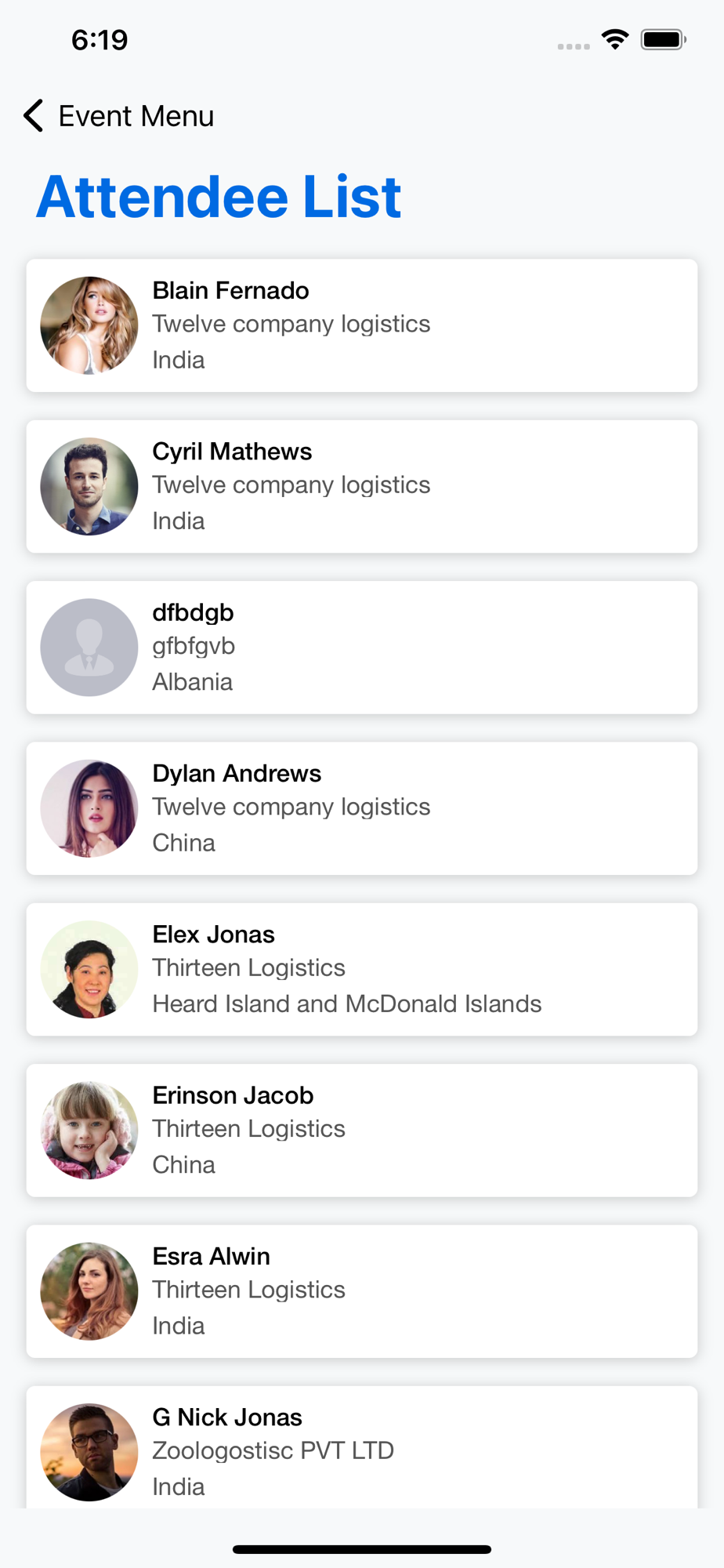
Task: Open Erinson Jacob's profile picture
Action: (89, 1130)
